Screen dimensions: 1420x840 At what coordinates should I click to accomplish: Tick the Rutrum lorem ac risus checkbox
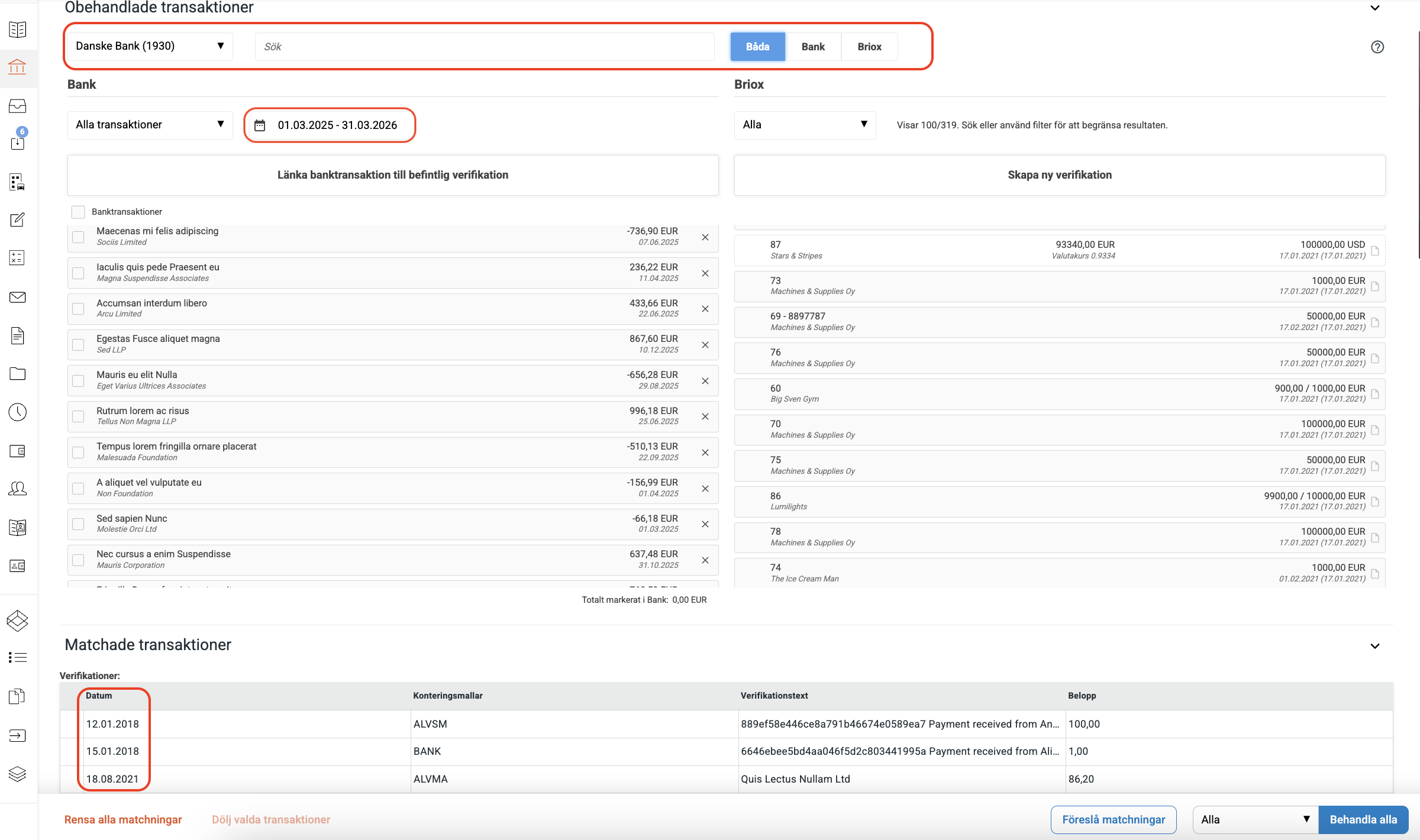[78, 416]
